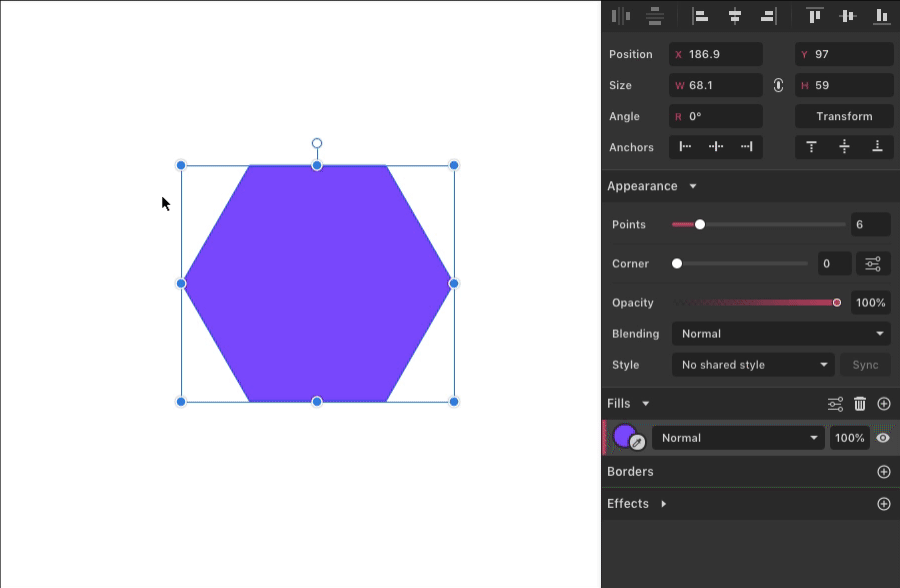Align selection to left edge
Image resolution: width=900 pixels, height=588 pixels.
pos(701,15)
